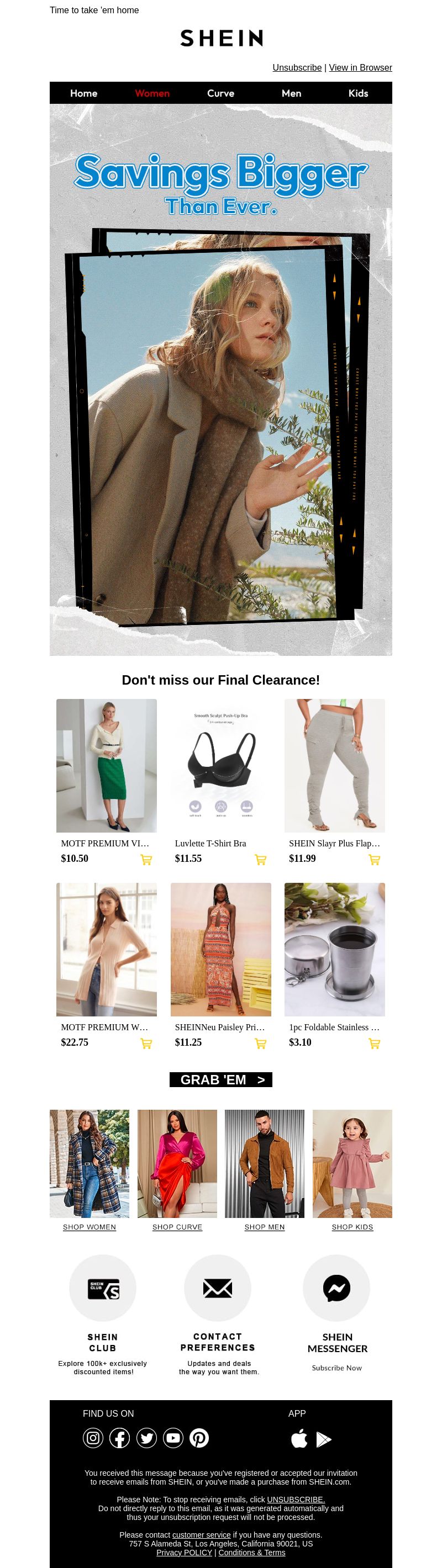This screenshot has width=442, height=1568.
Task: Click the GRAB 'EM button
Action: click(221, 1079)
